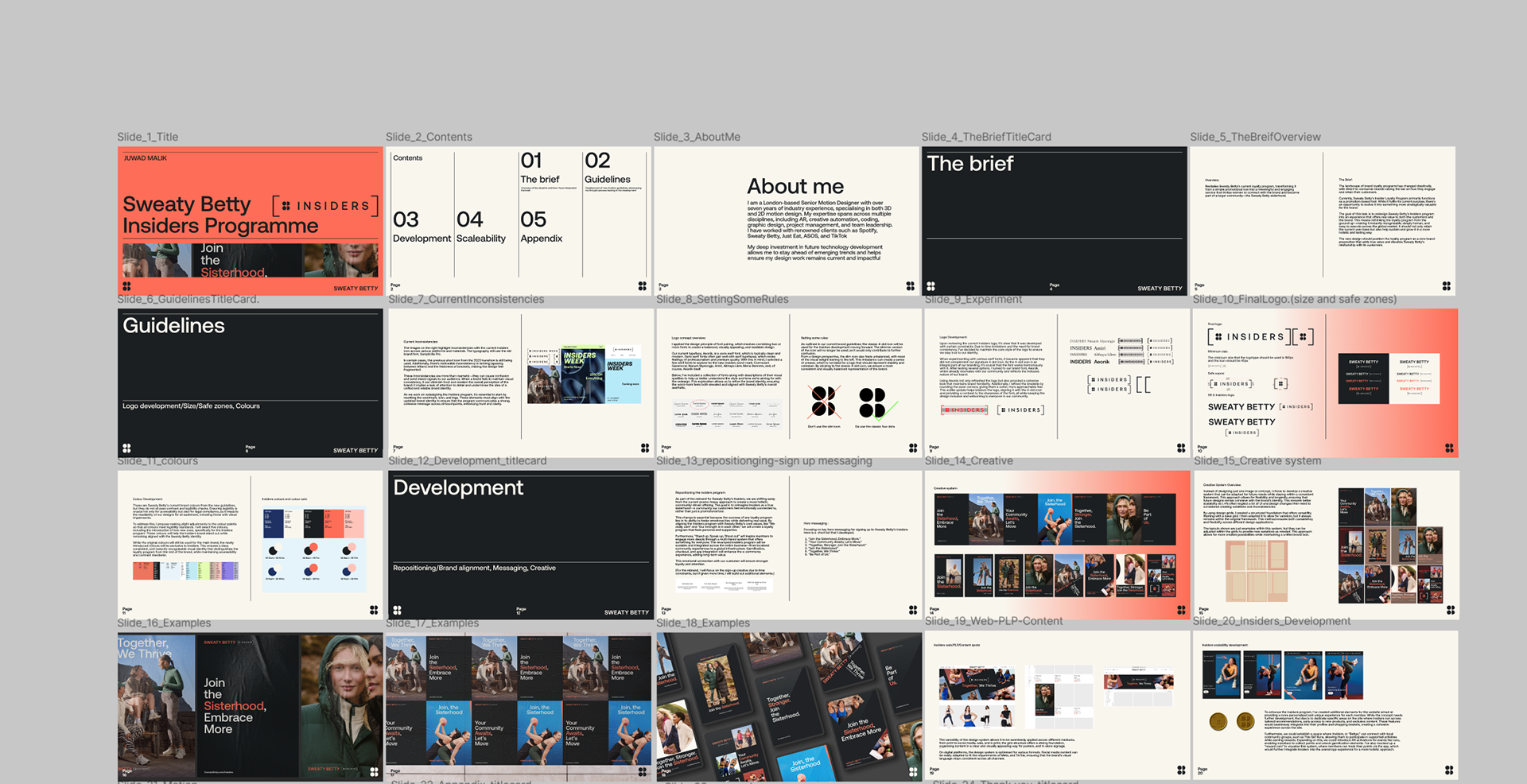Click the final logo slide with orange gradient
This screenshot has width=1527, height=784.
[x=1325, y=383]
